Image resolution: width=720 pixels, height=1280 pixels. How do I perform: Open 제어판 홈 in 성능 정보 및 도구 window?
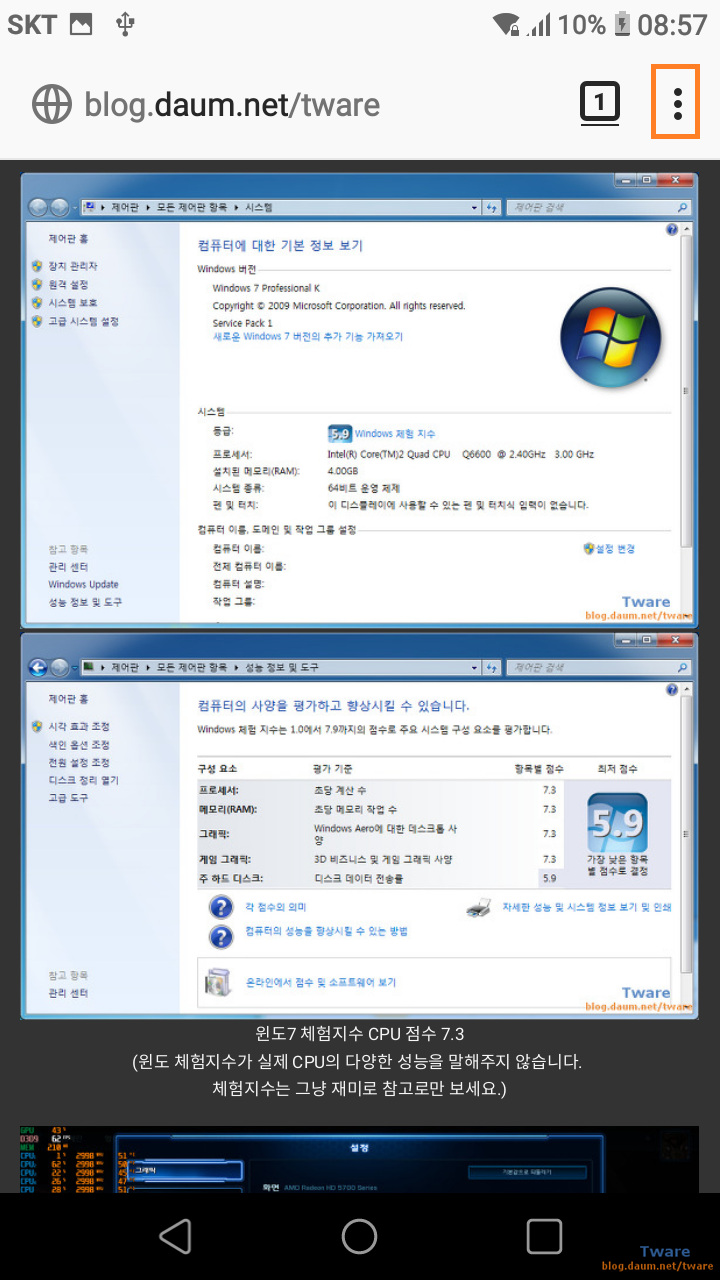tap(69, 699)
